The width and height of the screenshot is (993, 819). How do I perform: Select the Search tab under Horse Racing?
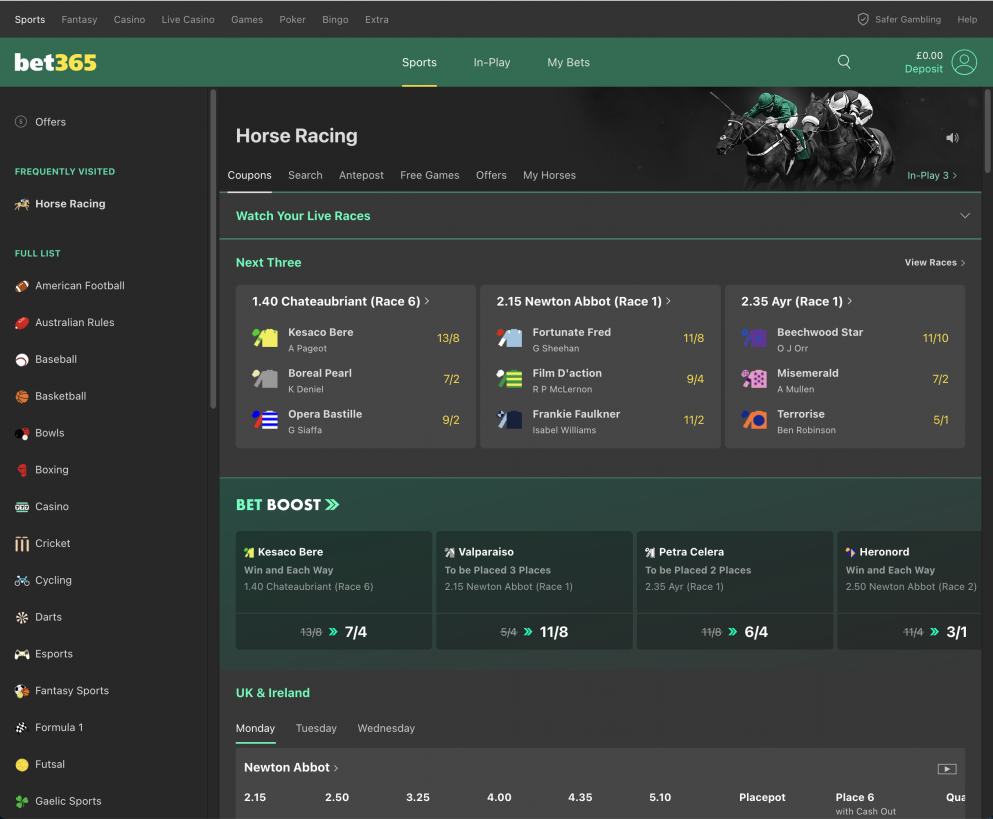click(x=305, y=175)
